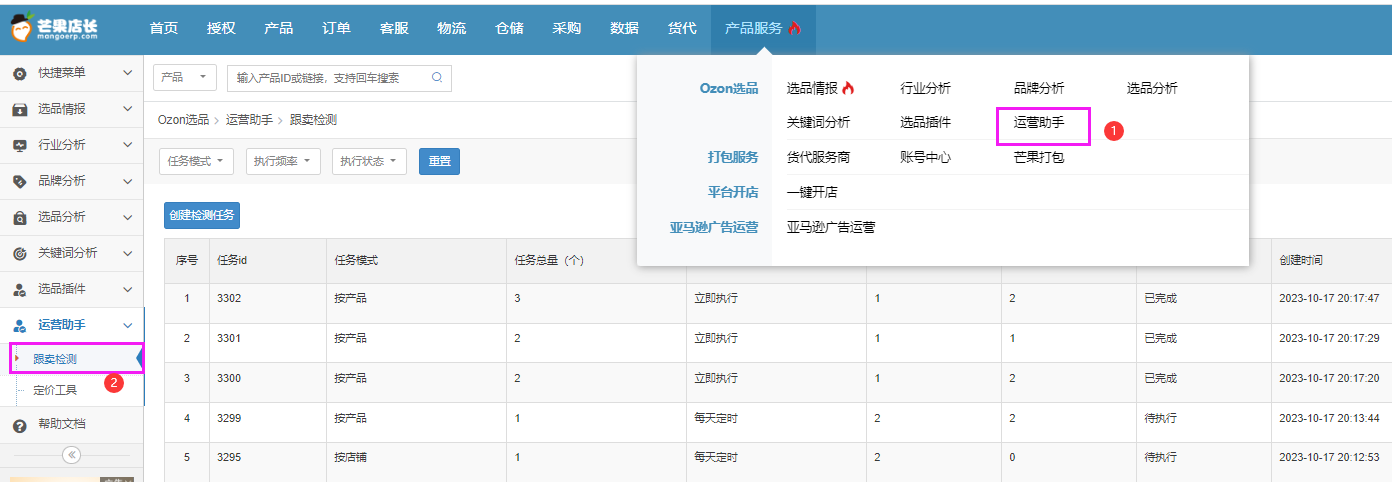The height and width of the screenshot is (482, 1392).
Task: Open the 执行频率 filter dropdown
Action: [x=283, y=161]
